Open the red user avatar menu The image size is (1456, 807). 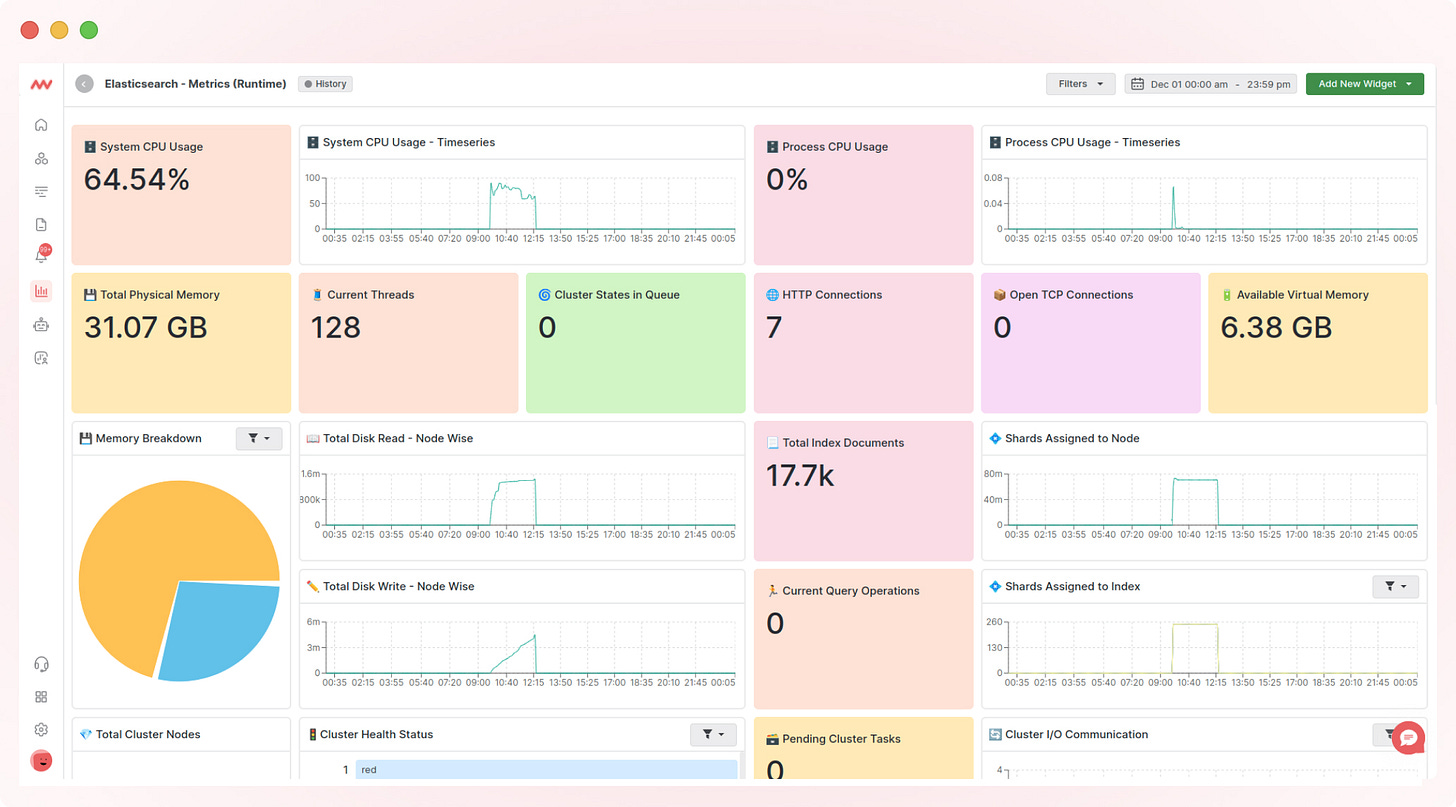tap(41, 761)
